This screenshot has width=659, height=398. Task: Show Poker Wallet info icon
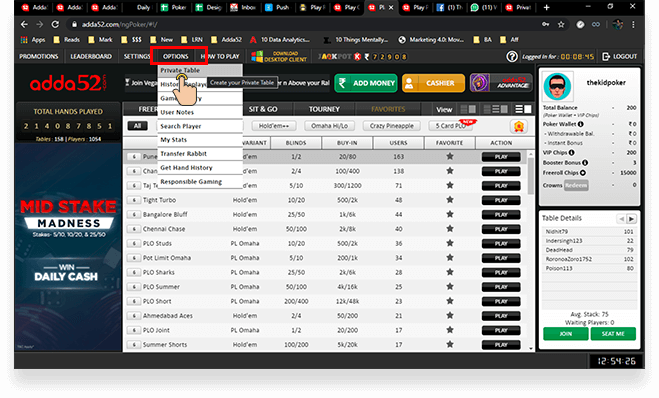580,124
